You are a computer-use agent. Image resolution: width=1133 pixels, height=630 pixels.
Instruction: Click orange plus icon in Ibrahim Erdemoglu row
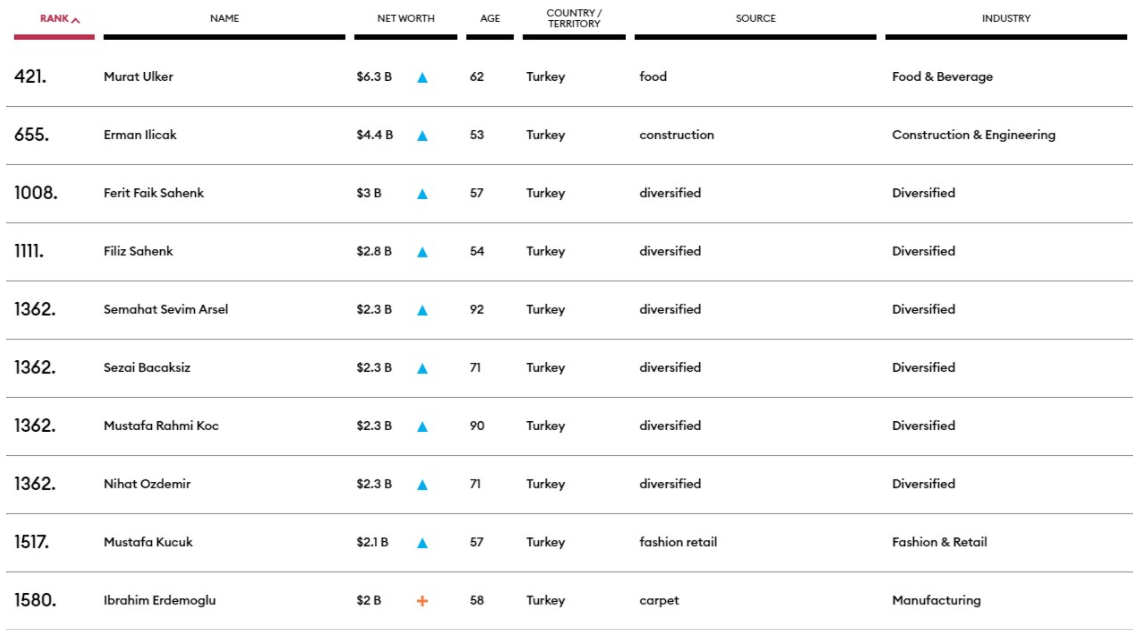[422, 601]
